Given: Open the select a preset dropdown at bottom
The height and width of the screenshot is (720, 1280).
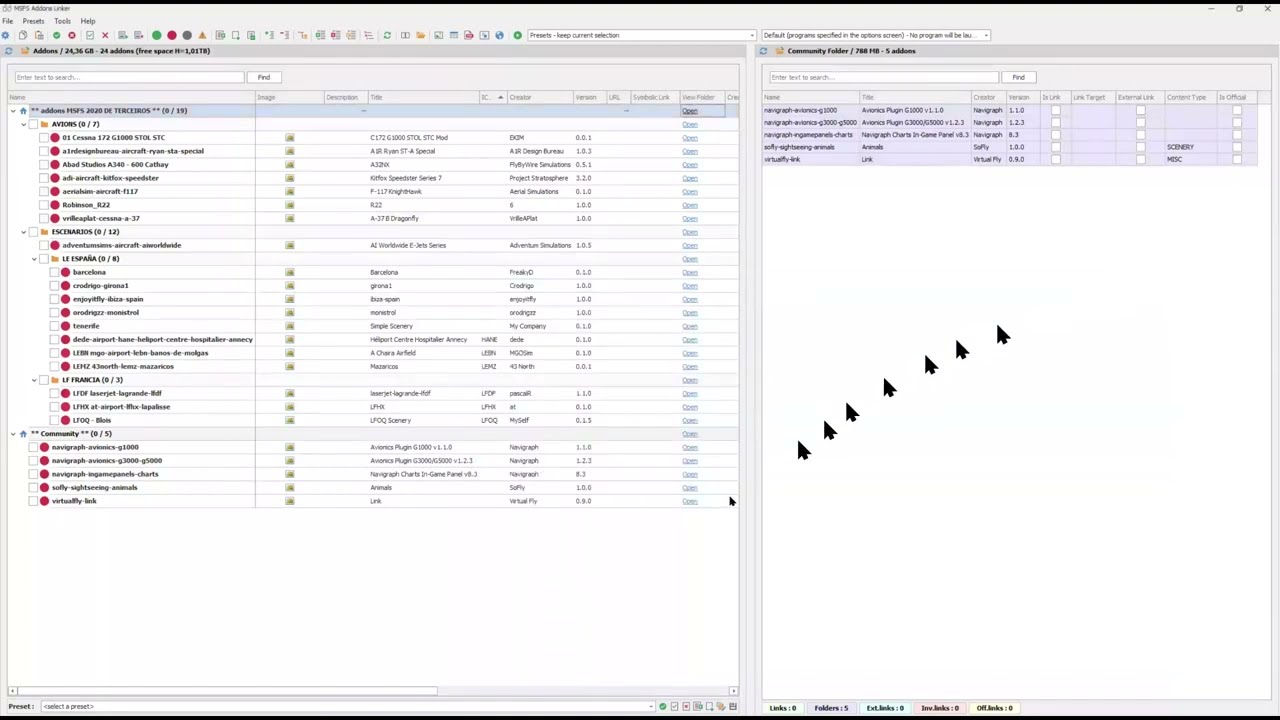Looking at the screenshot, I should point(348,707).
